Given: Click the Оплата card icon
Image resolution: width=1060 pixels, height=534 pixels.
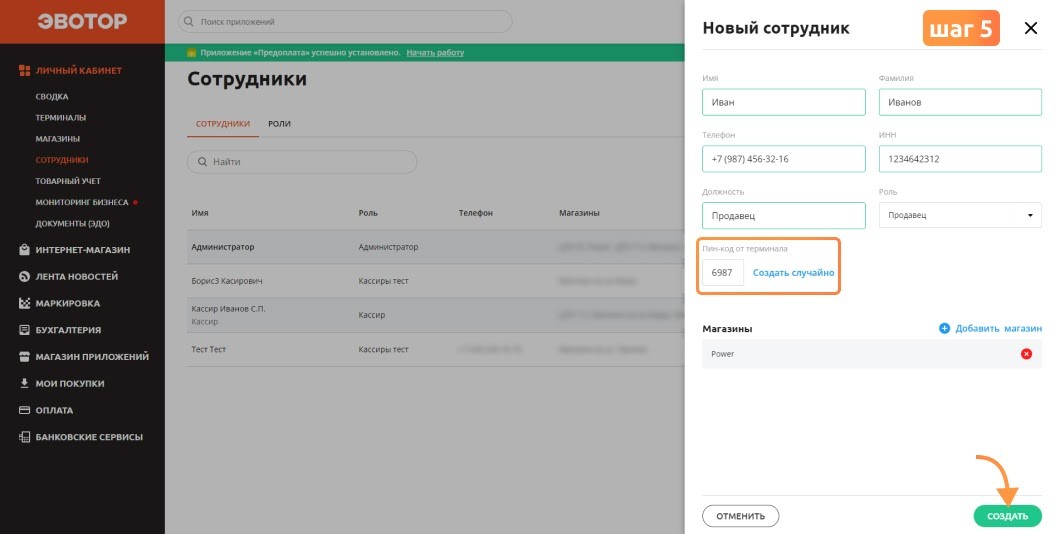Looking at the screenshot, I should pyautogui.click(x=24, y=410).
